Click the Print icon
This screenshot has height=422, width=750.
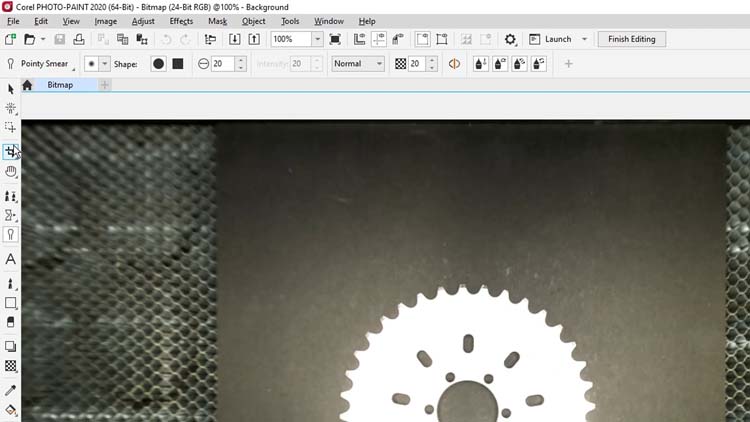coord(79,39)
